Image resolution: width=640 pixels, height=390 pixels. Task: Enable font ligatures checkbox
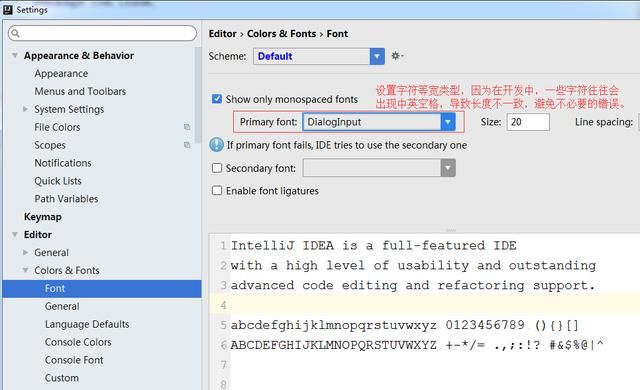click(217, 191)
